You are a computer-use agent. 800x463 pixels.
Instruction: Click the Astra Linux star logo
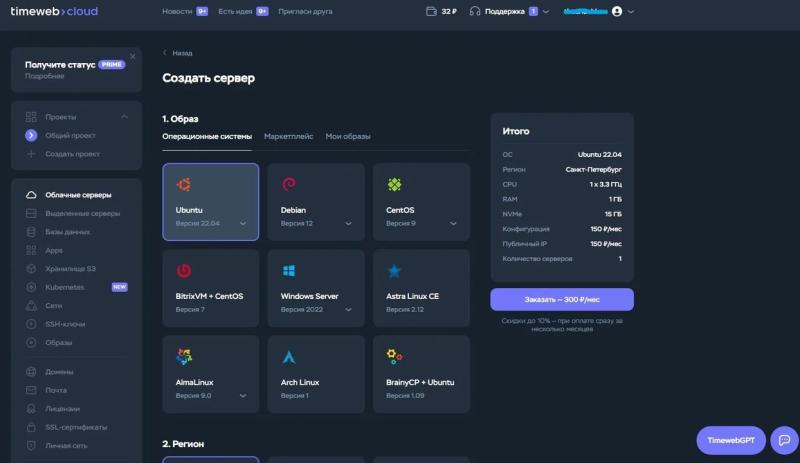394,271
